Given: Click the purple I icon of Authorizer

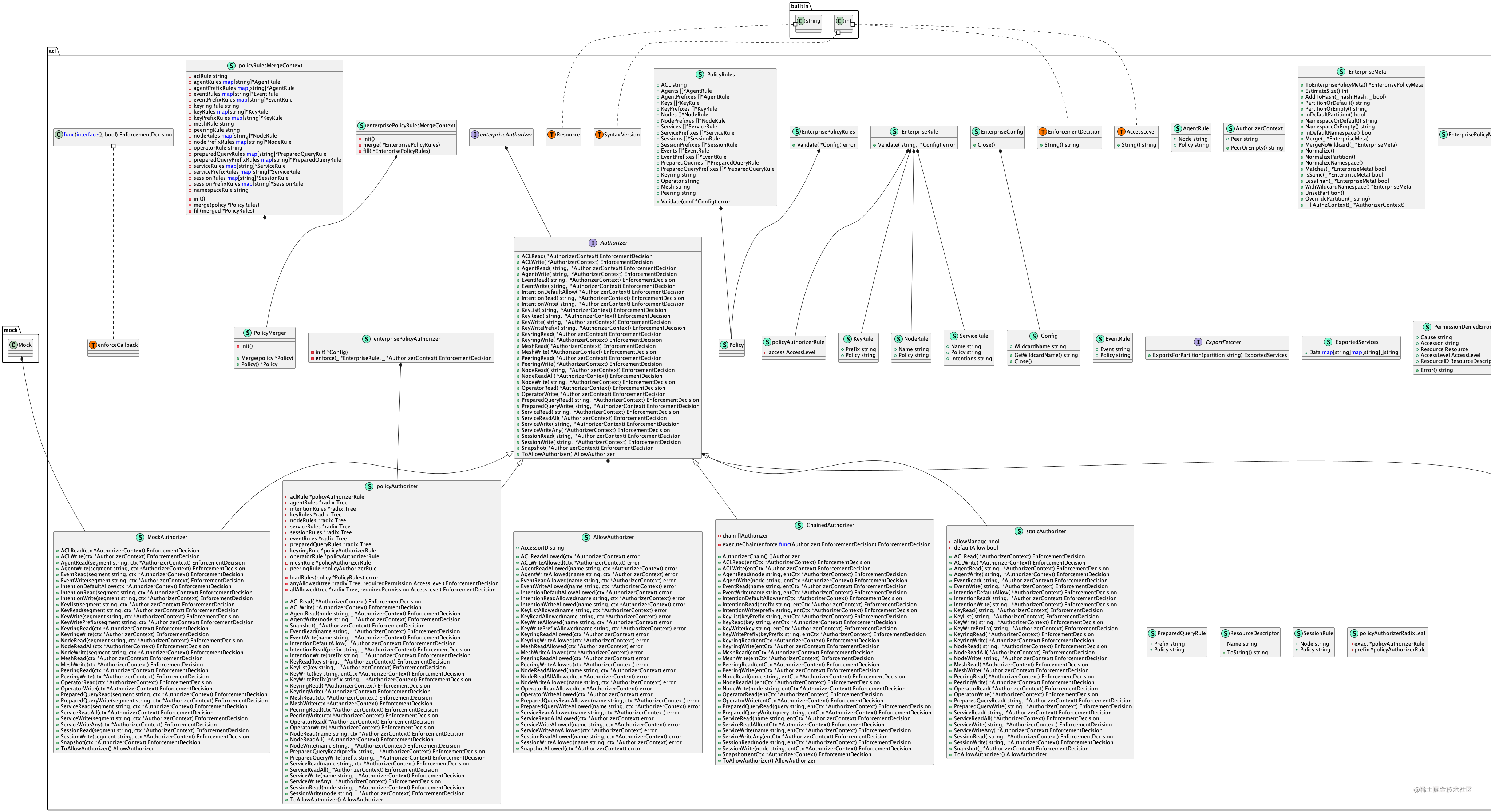Looking at the screenshot, I should pos(593,243).
